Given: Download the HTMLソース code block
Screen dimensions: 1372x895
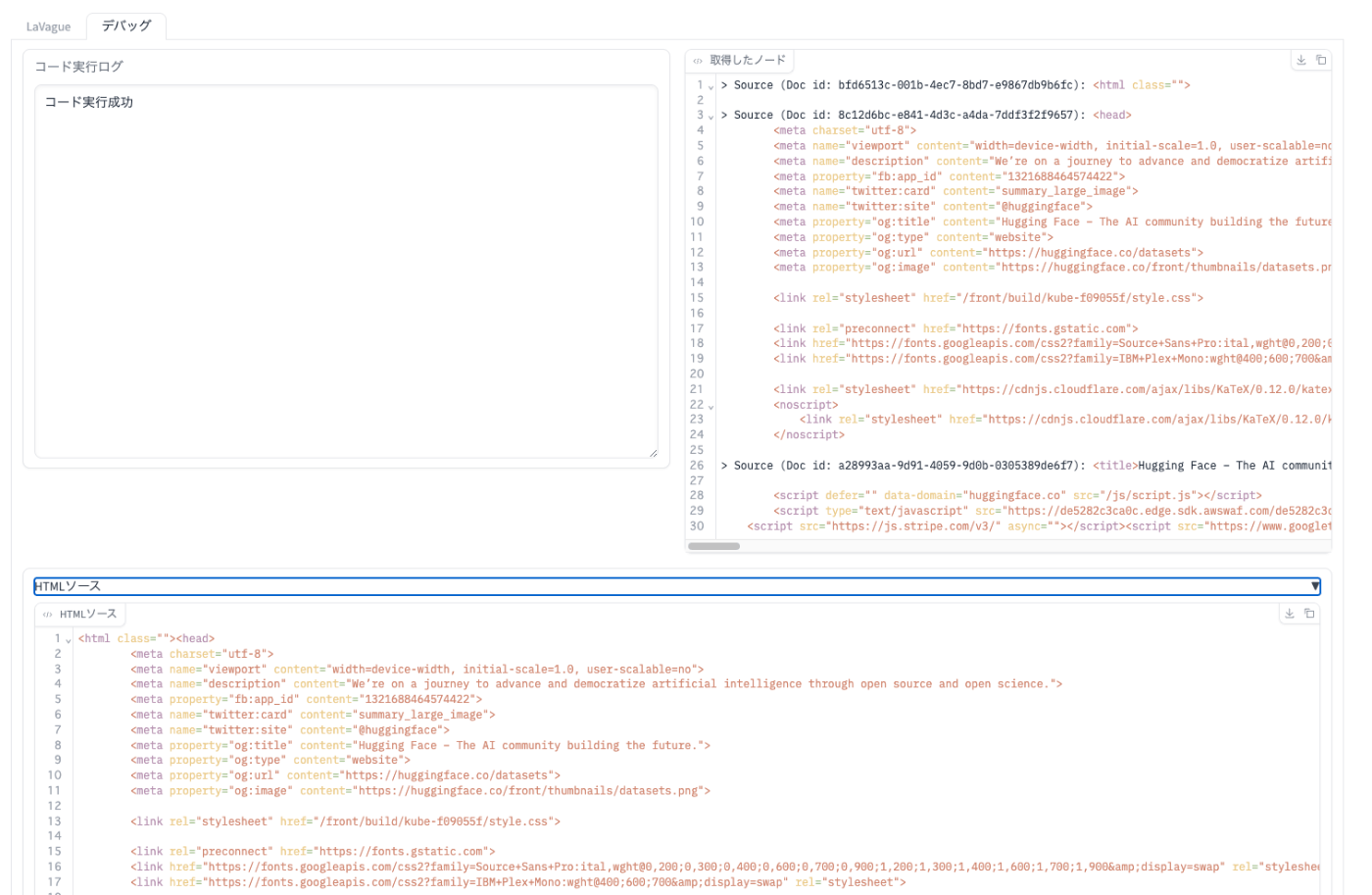Looking at the screenshot, I should pyautogui.click(x=1289, y=614).
